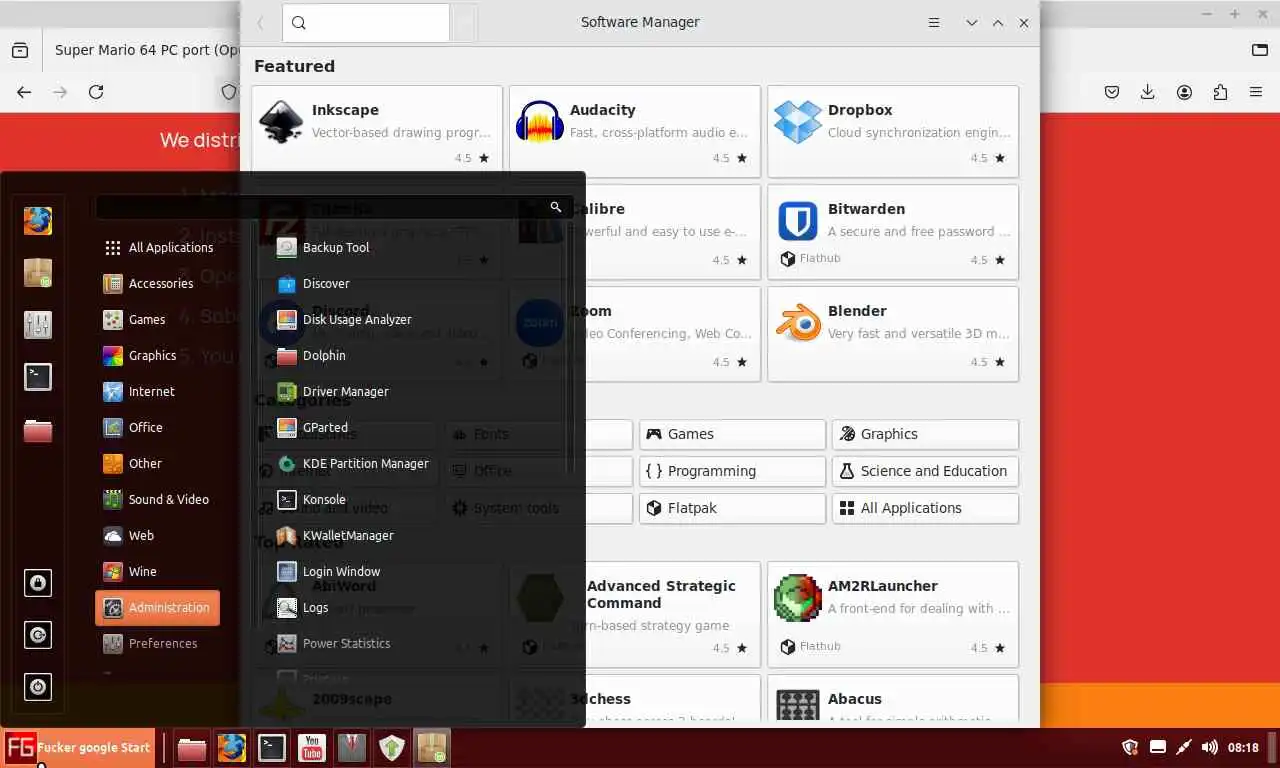Click the Software Manager back arrow
This screenshot has height=768, width=1280.
coord(260,23)
